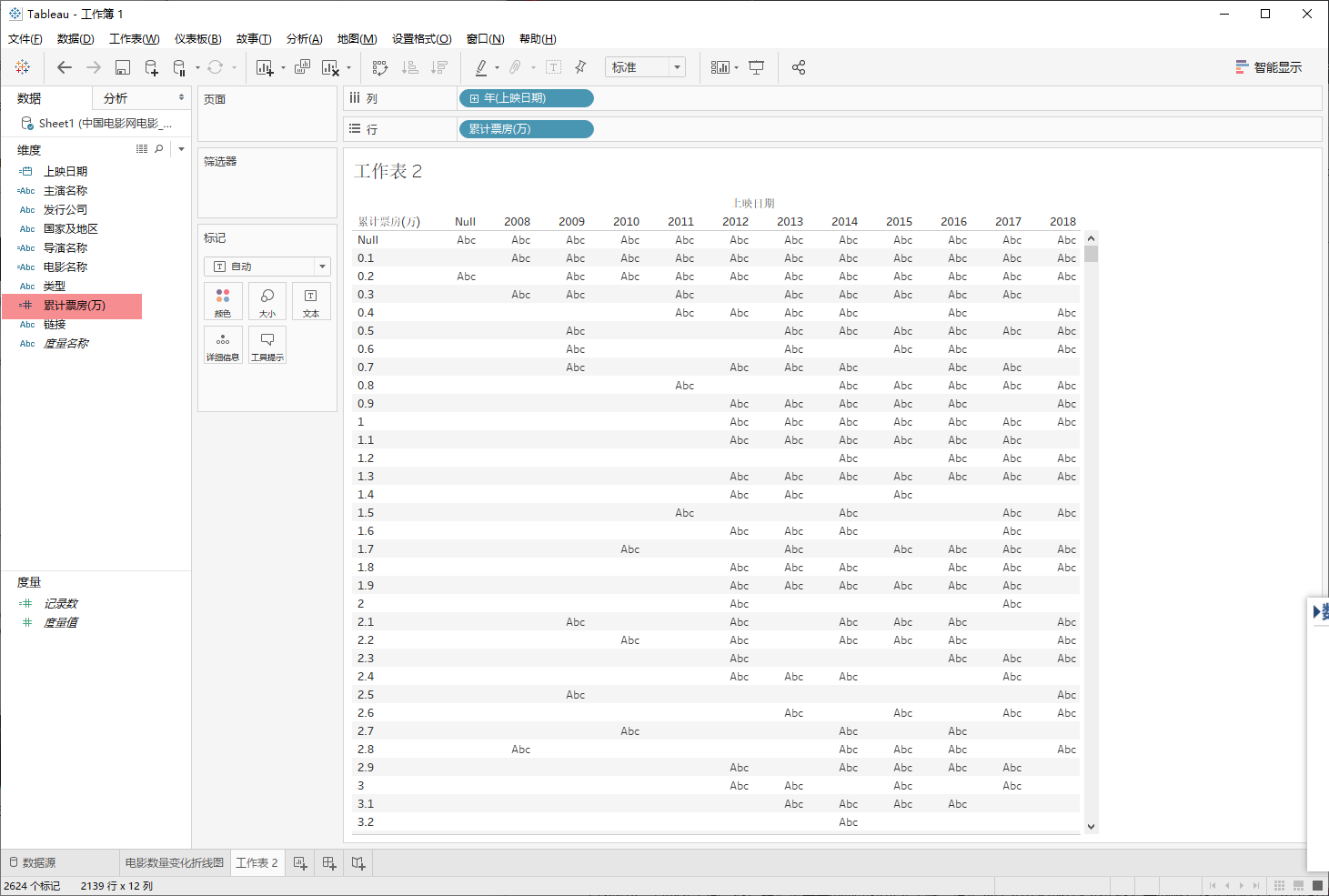Show mark labels T icon

[553, 67]
